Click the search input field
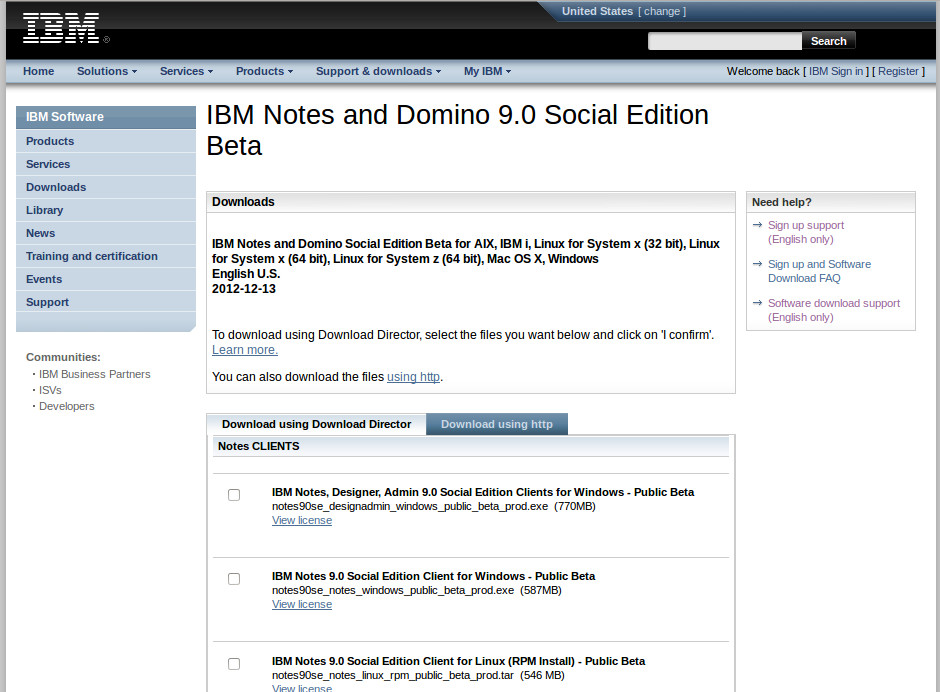This screenshot has height=692, width=940. point(725,41)
